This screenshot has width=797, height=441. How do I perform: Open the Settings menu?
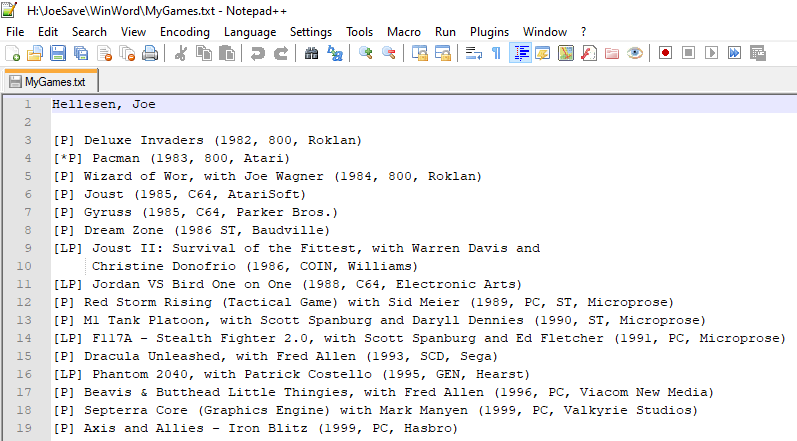click(x=311, y=32)
